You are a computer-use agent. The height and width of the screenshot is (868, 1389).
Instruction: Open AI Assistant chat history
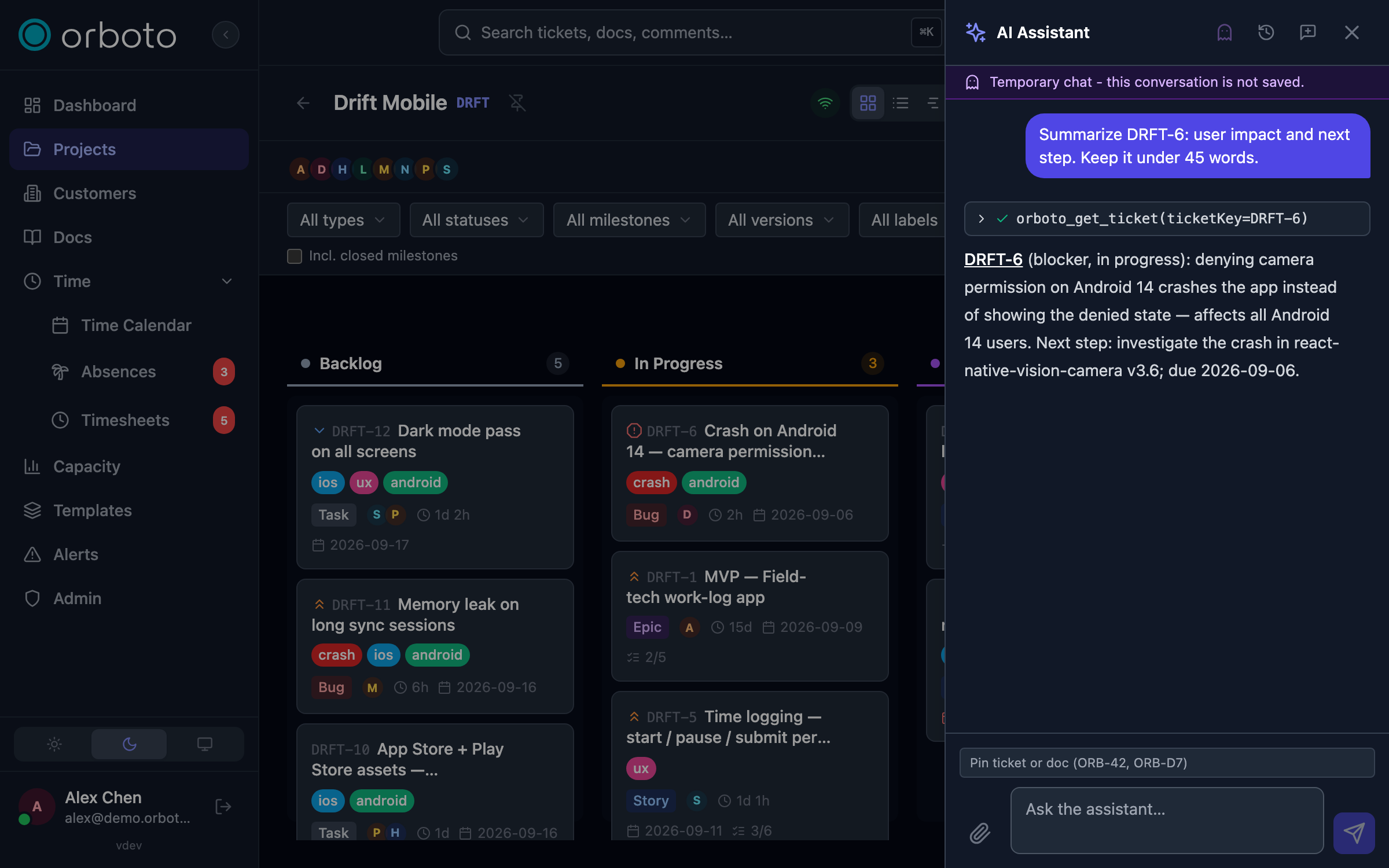click(1266, 32)
